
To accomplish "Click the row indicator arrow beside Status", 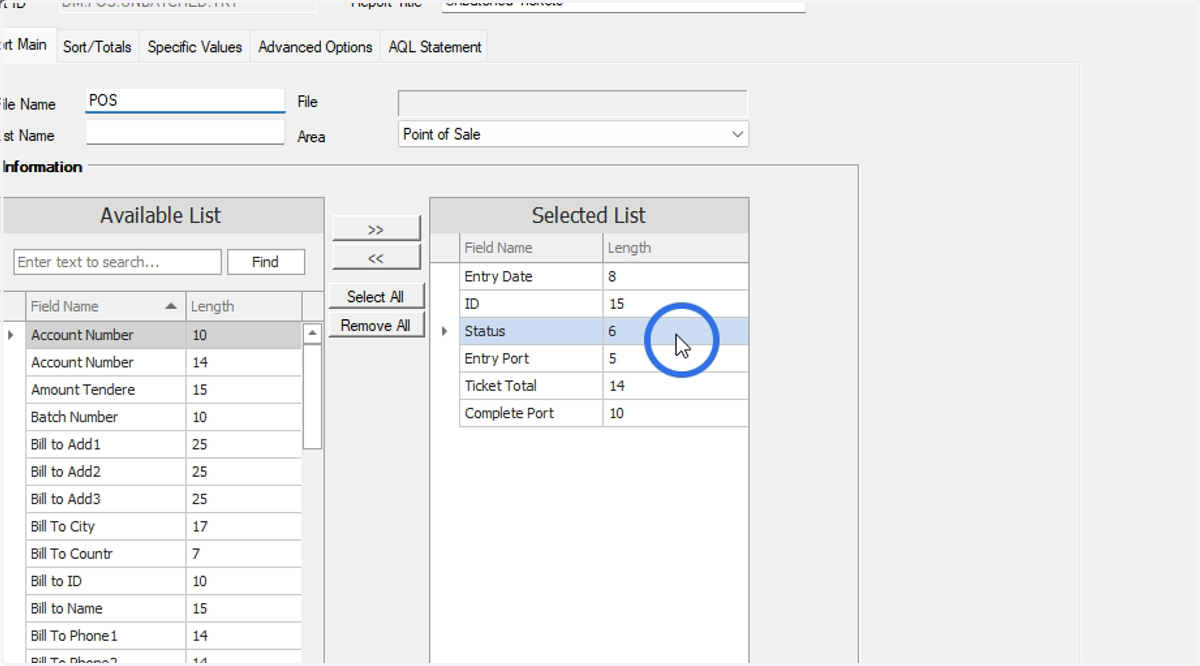I will pos(445,331).
